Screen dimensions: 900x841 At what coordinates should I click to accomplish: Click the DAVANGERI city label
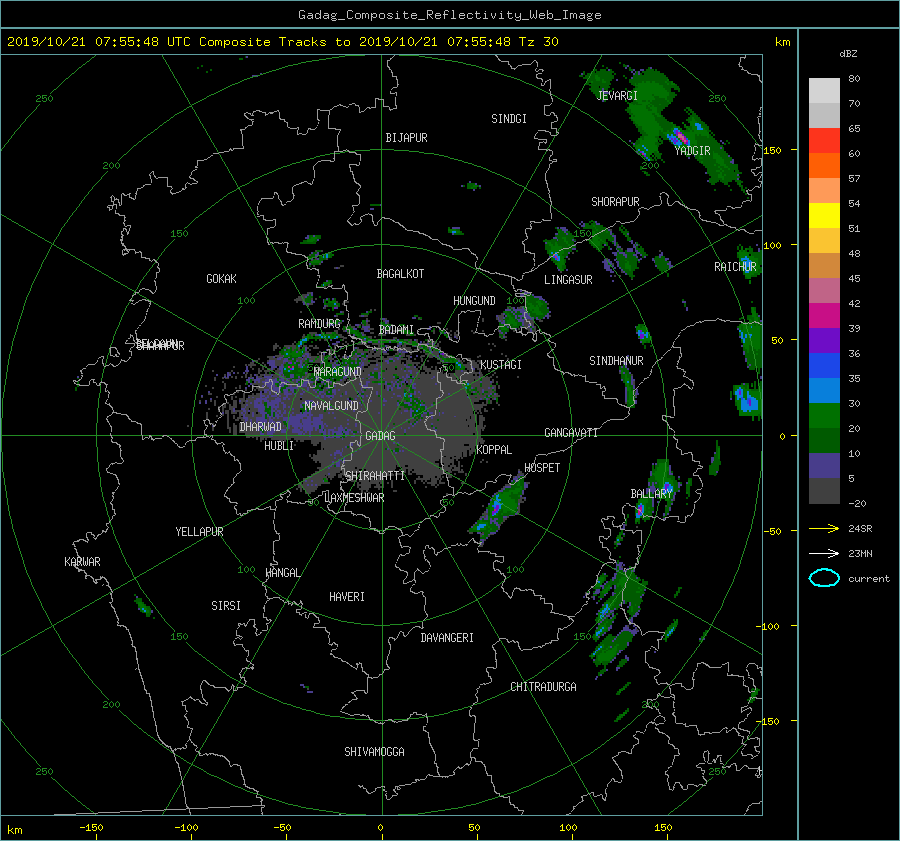coord(447,638)
